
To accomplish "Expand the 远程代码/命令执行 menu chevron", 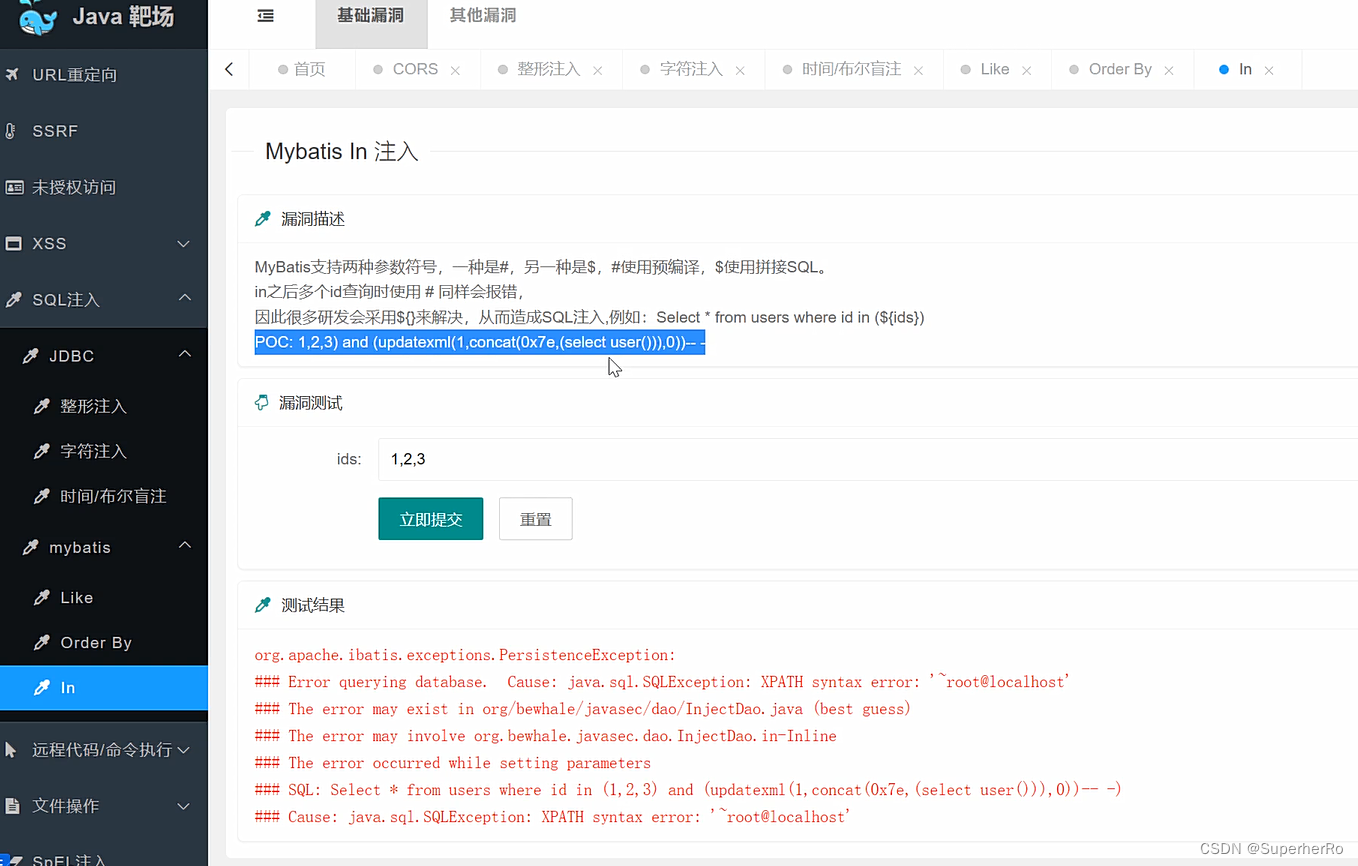I will pyautogui.click(x=184, y=750).
